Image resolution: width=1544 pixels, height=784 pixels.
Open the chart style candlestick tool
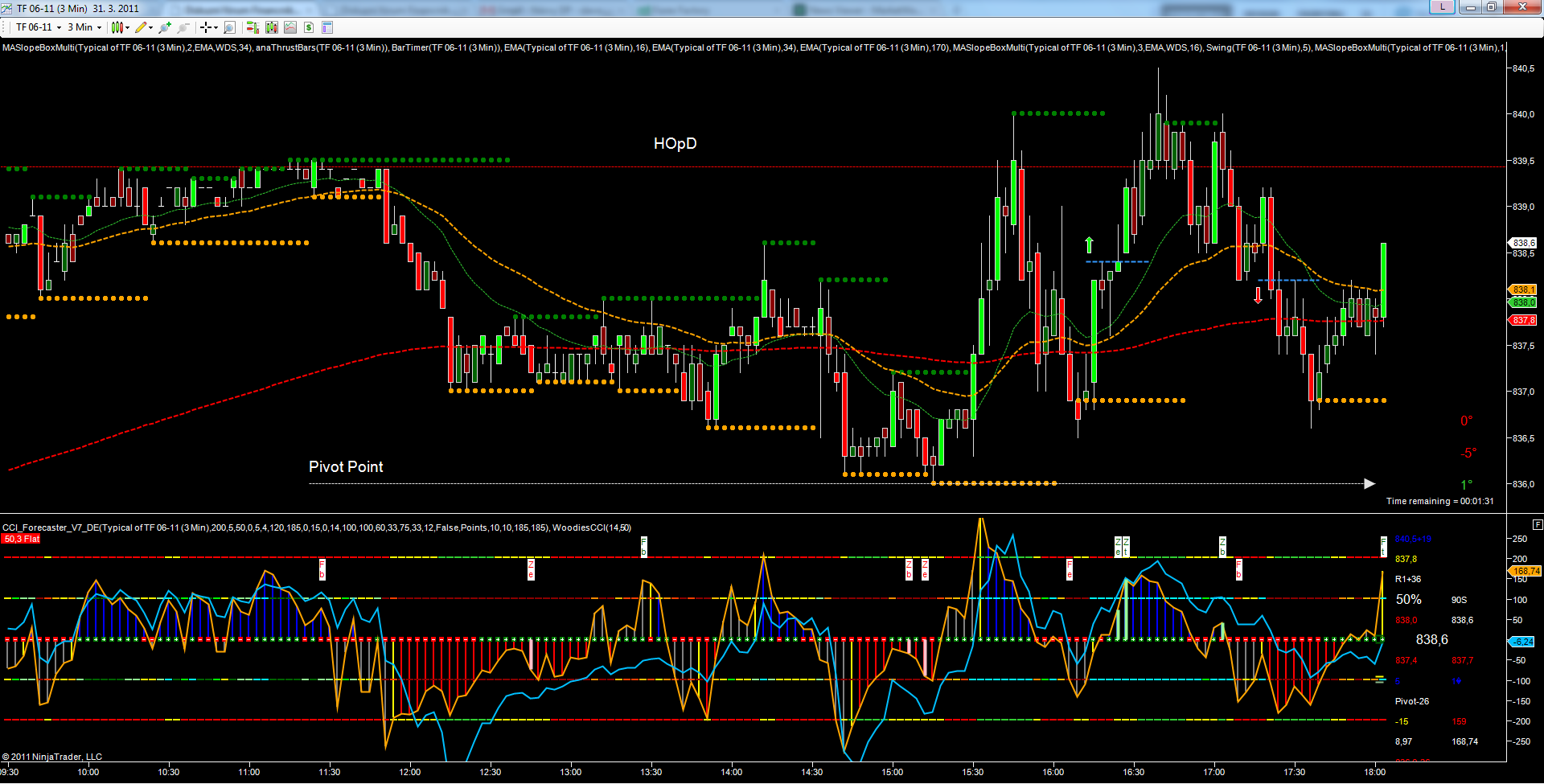(117, 27)
